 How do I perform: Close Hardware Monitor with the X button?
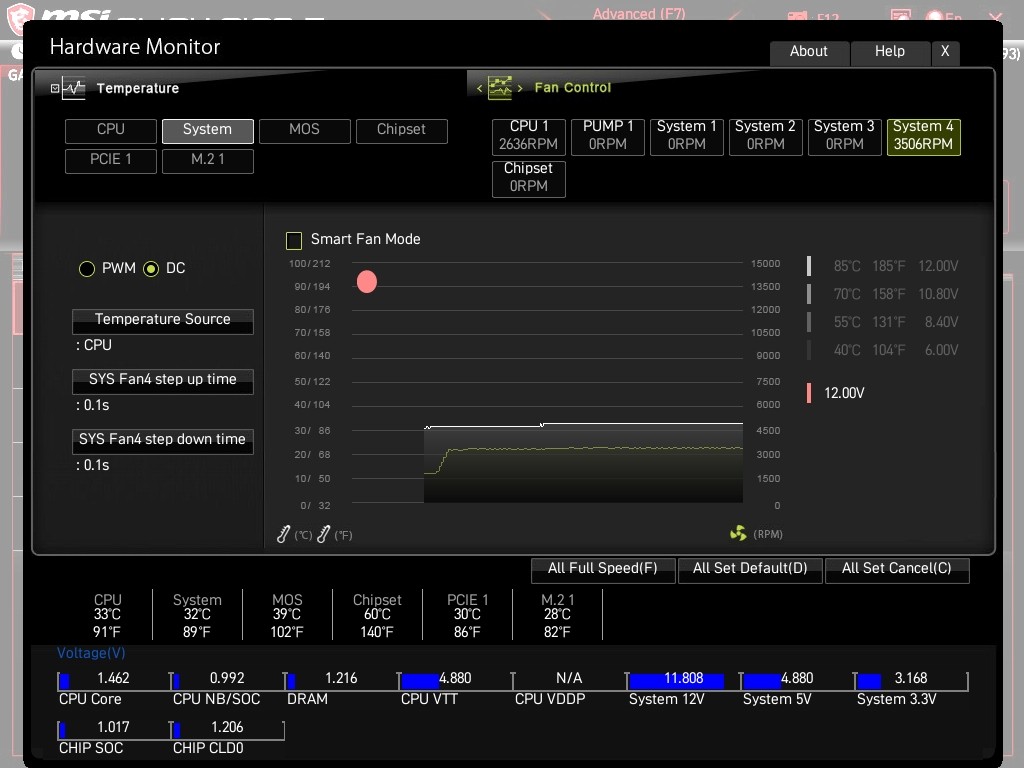pyautogui.click(x=944, y=52)
